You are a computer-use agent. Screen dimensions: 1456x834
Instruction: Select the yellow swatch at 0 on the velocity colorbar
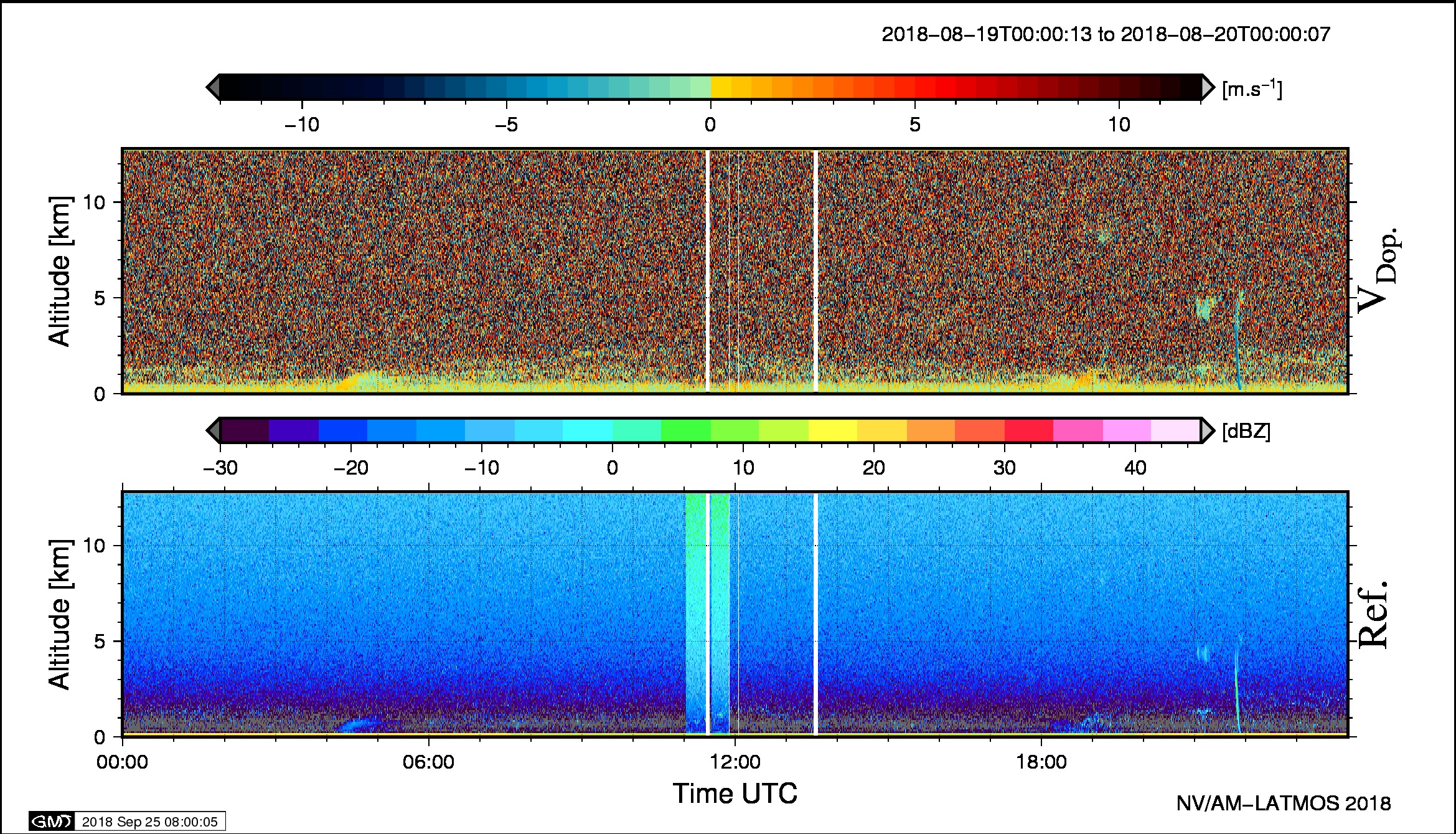pos(721,87)
